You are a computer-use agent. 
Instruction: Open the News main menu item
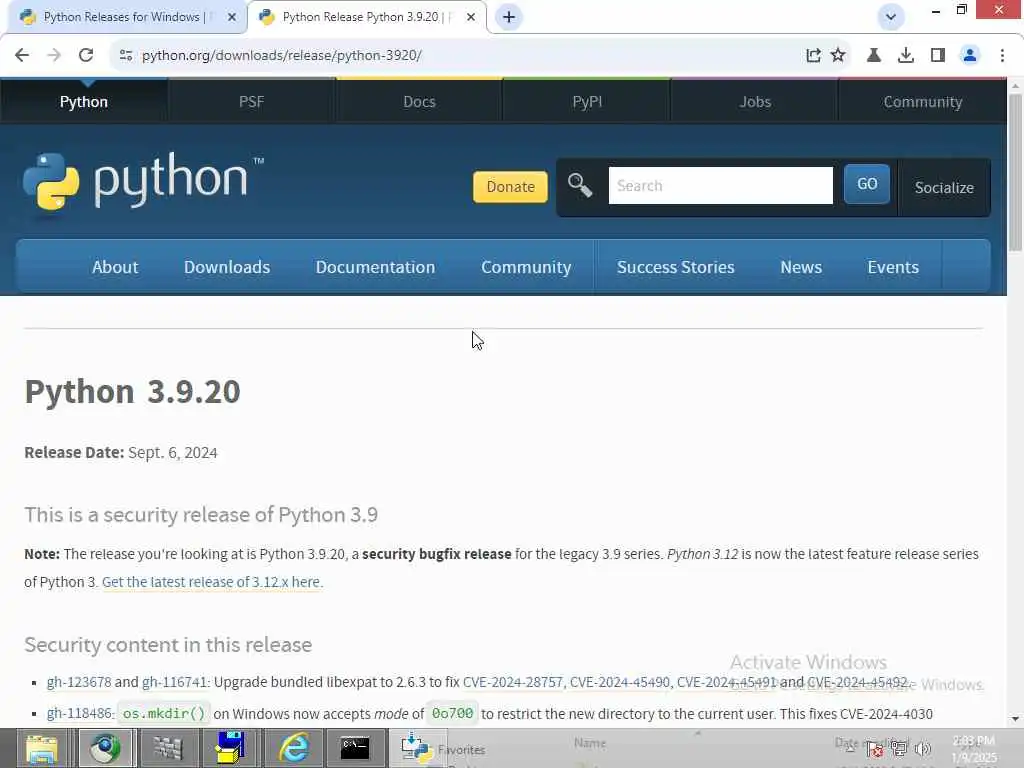801,267
